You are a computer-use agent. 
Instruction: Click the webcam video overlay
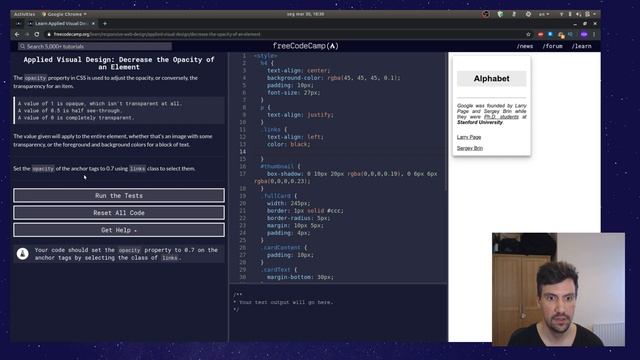(x=558, y=289)
